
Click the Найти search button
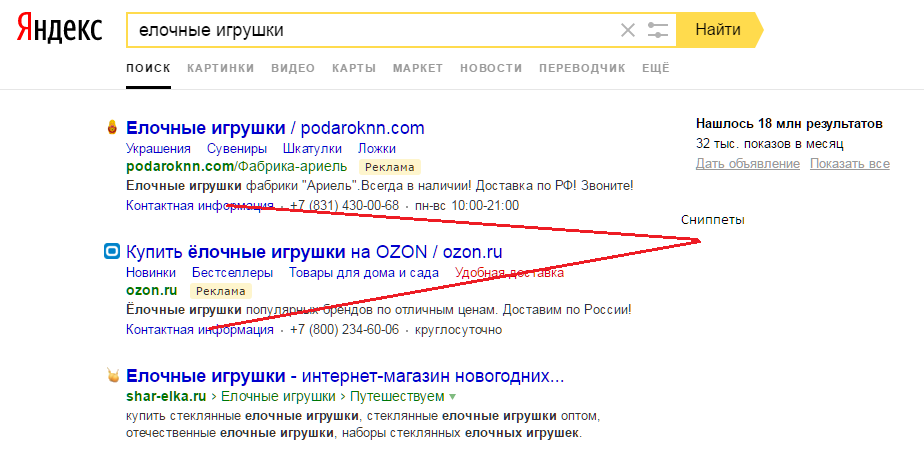[x=718, y=29]
